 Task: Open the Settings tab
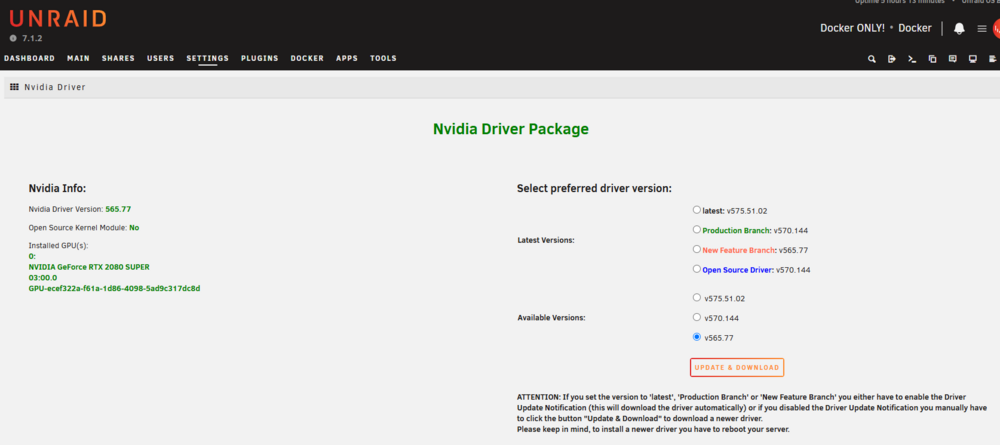click(207, 58)
